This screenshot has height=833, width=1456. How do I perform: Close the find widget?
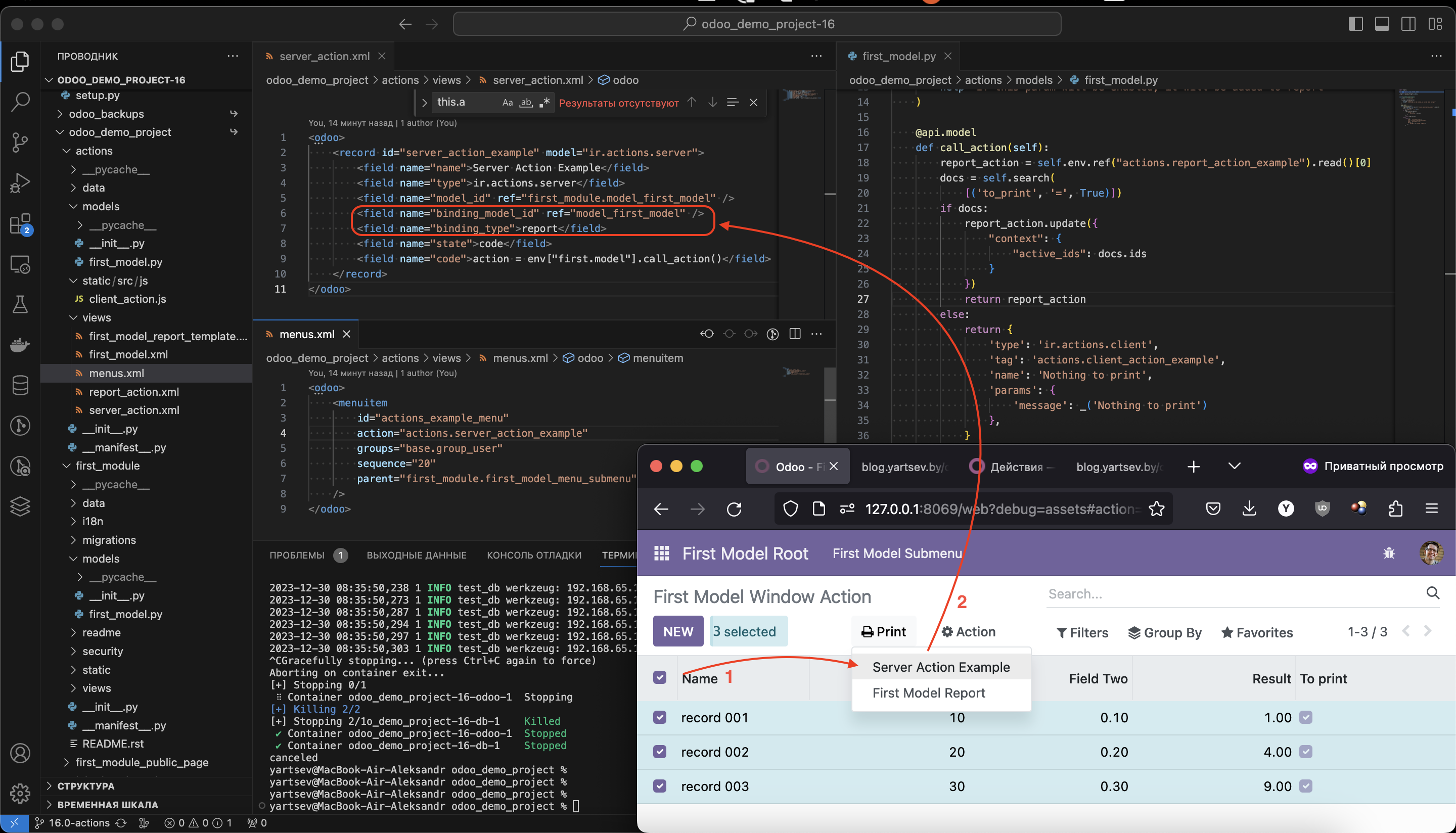click(753, 103)
